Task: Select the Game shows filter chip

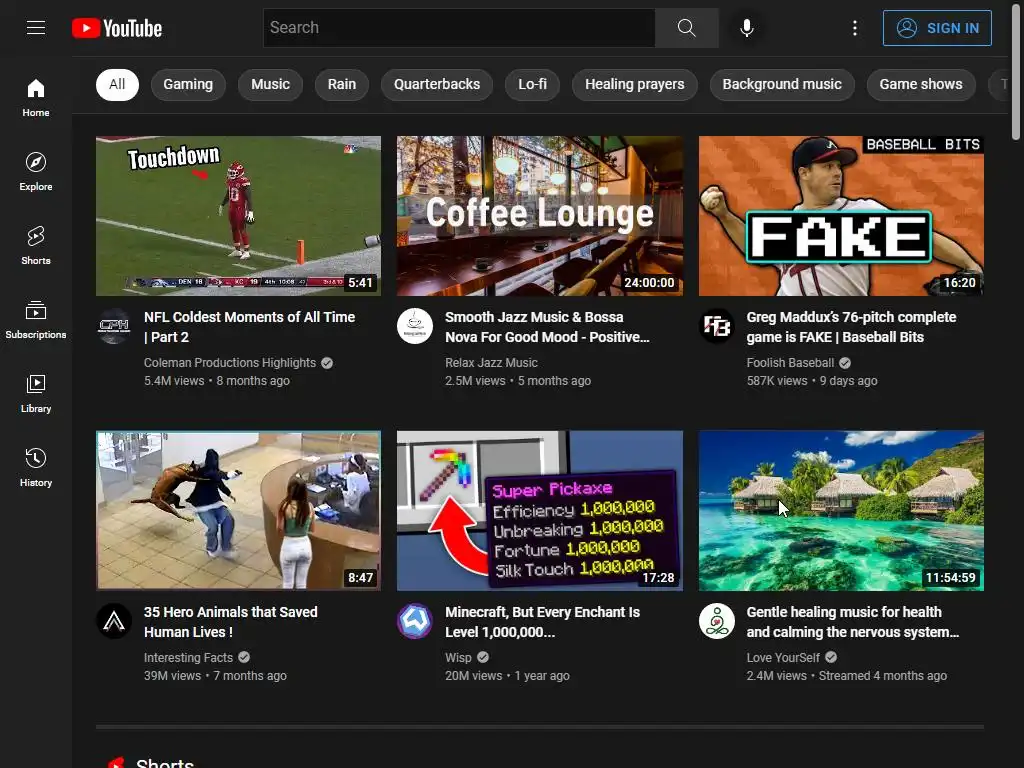Action: 921,85
